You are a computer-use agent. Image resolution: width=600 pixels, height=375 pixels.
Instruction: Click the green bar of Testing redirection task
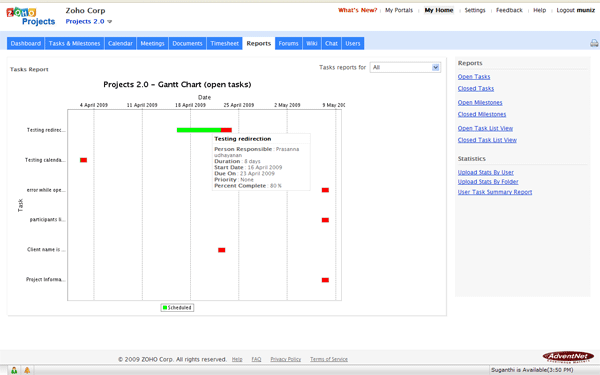pyautogui.click(x=199, y=130)
